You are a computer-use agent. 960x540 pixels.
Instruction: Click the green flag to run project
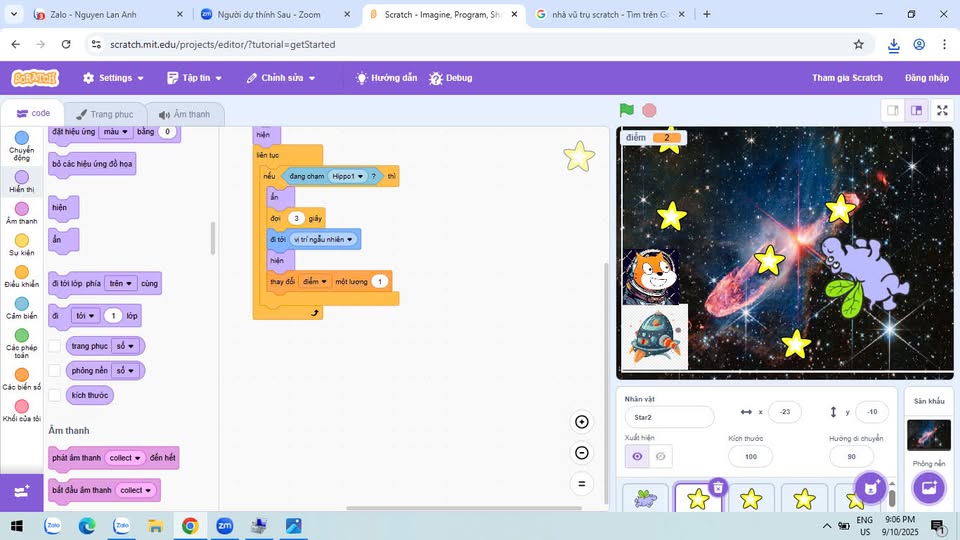pyautogui.click(x=626, y=110)
